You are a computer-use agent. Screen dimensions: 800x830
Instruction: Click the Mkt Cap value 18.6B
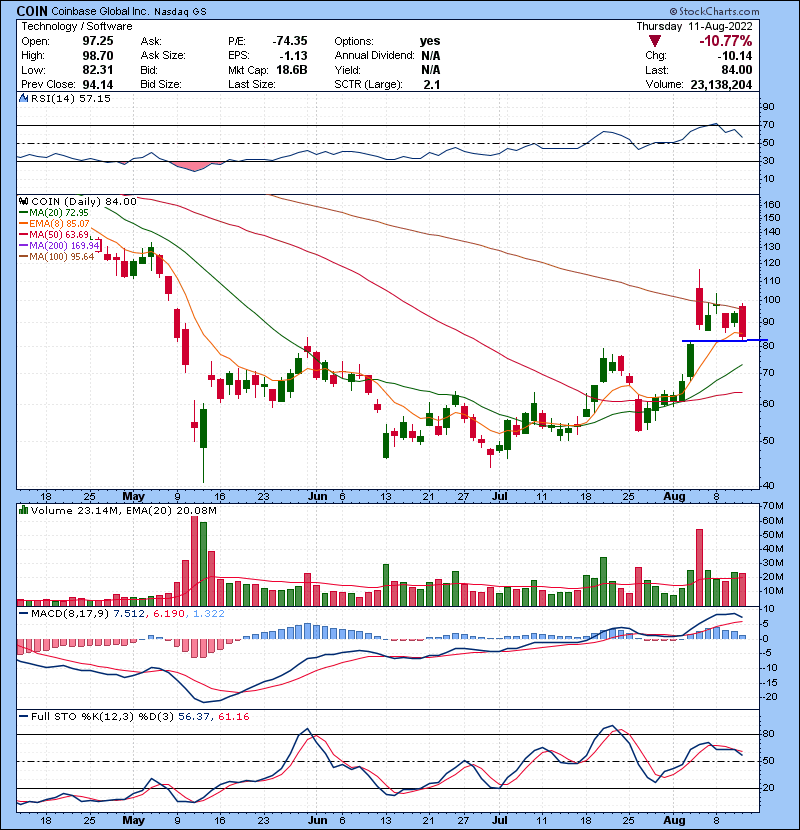[x=292, y=70]
